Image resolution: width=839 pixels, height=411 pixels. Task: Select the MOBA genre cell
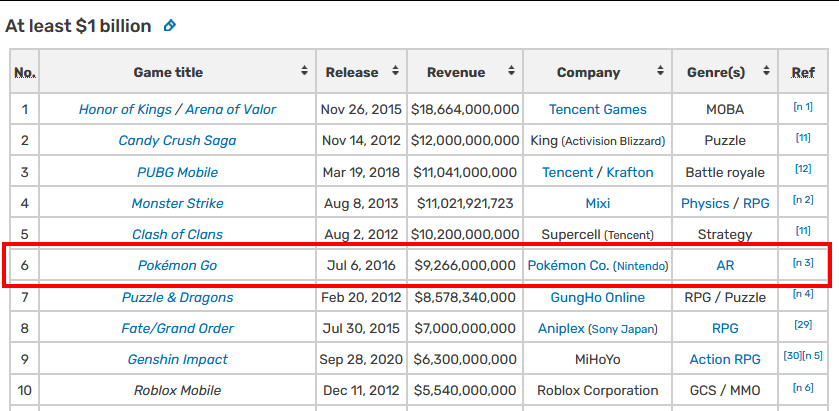[x=725, y=110]
